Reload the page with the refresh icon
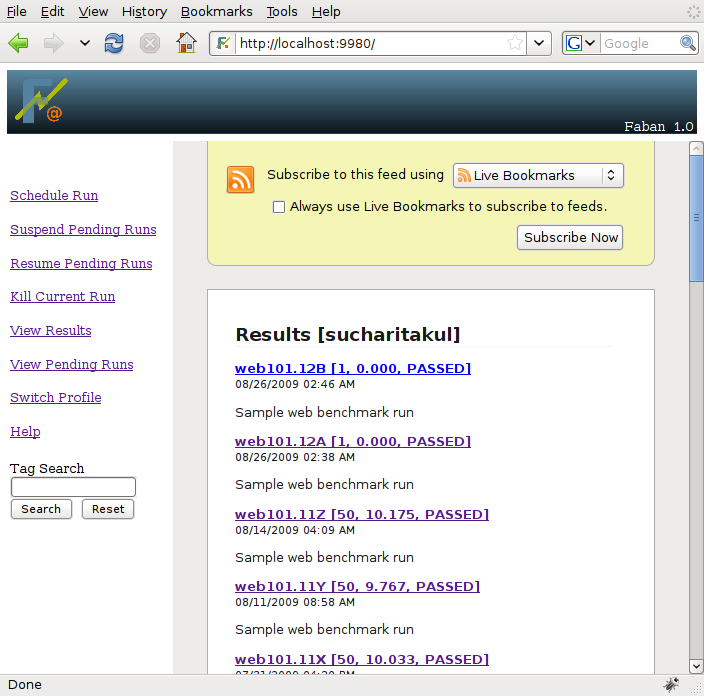Screen dimensions: 704x696 click(x=114, y=43)
